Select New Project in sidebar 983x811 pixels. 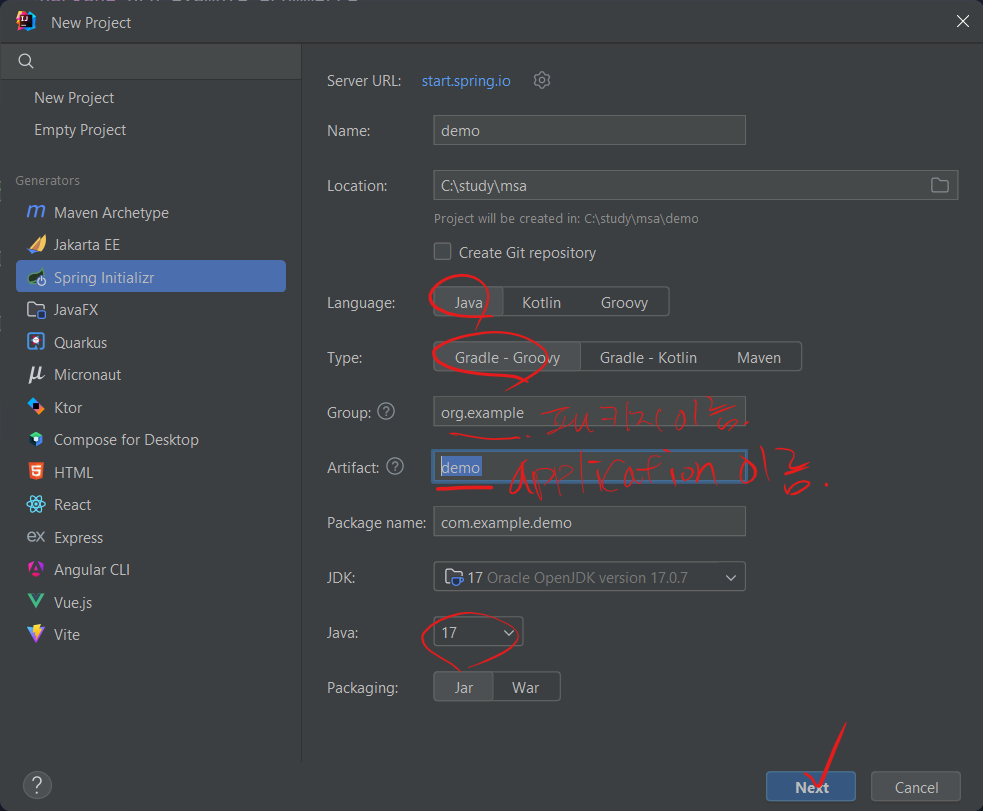(x=74, y=98)
